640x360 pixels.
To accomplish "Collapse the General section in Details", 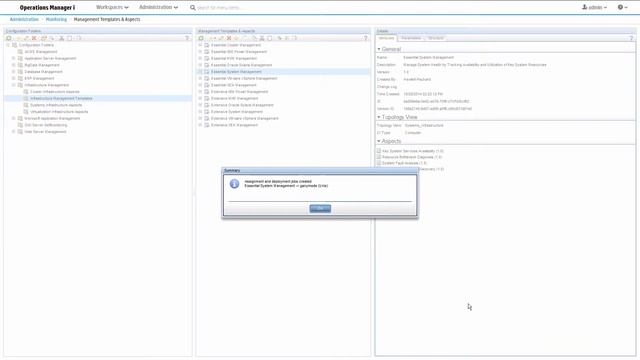I will pyautogui.click(x=379, y=49).
